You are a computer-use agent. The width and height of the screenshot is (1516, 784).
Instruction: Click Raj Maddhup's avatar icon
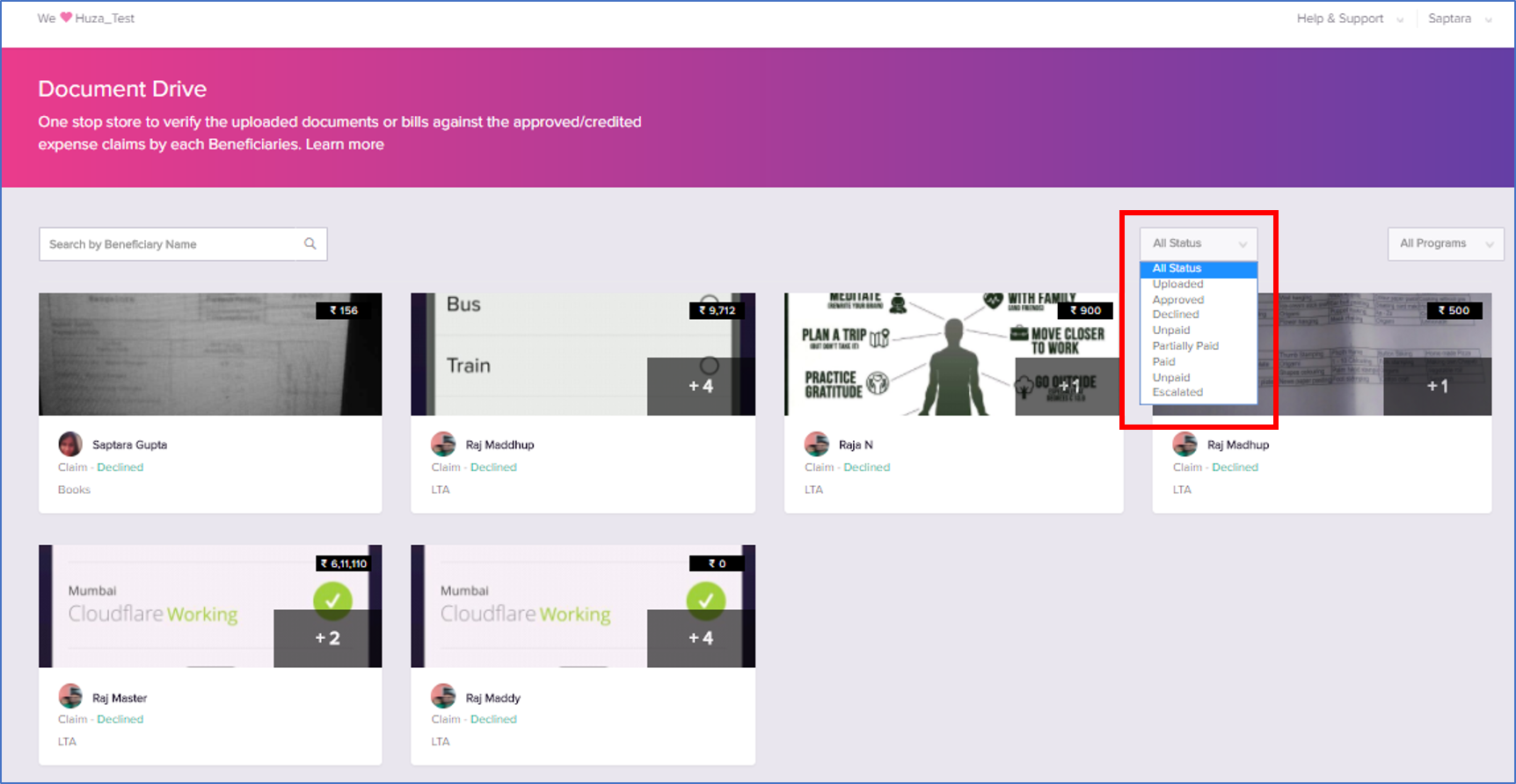[443, 444]
